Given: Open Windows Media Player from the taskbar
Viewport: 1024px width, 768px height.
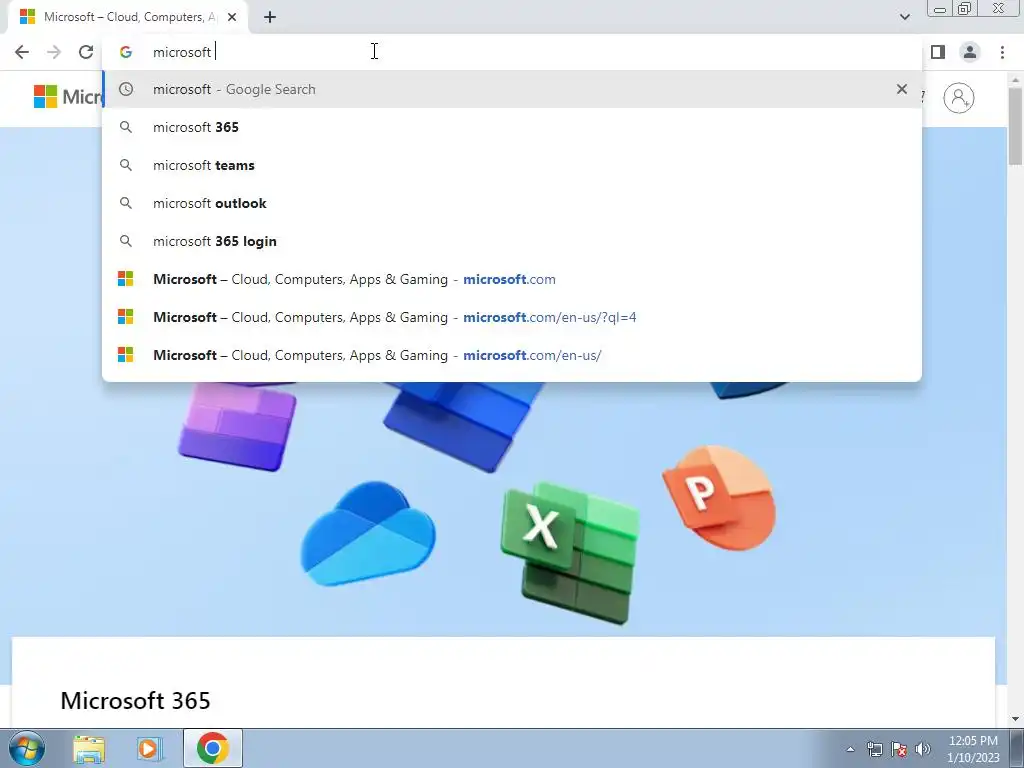Looking at the screenshot, I should pyautogui.click(x=150, y=748).
